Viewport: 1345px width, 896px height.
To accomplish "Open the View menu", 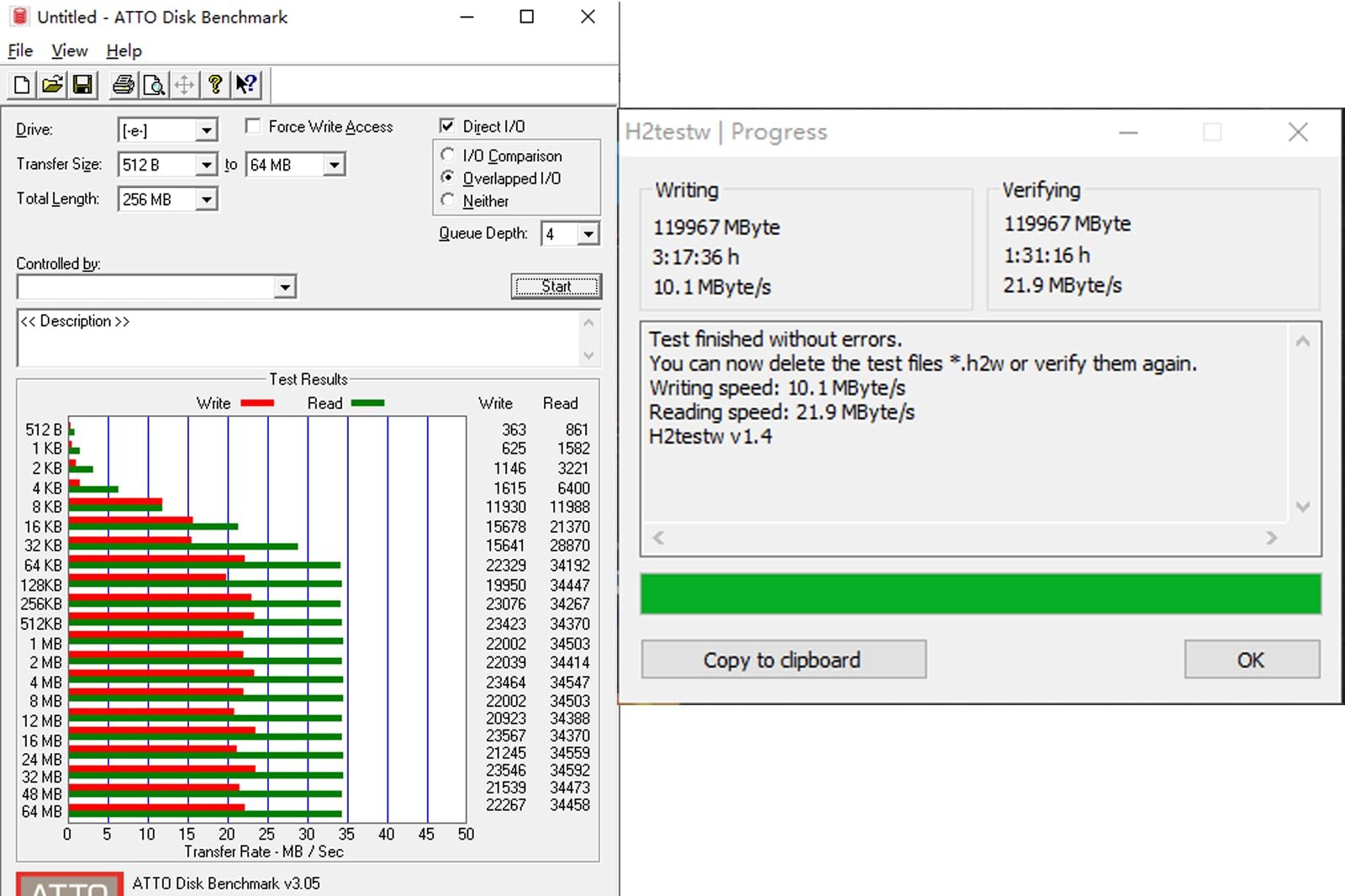I will (x=70, y=51).
